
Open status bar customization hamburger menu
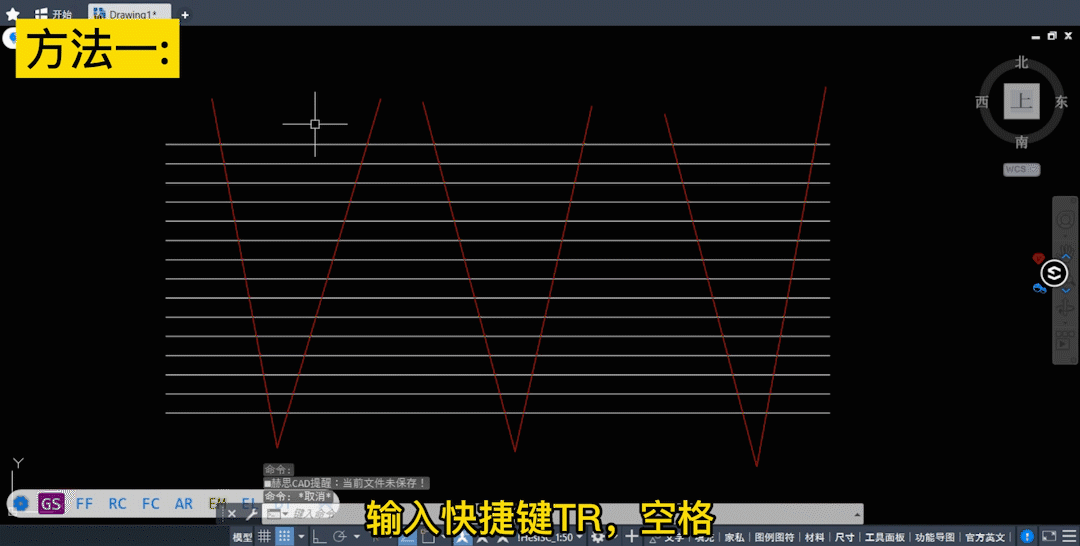click(x=1068, y=536)
